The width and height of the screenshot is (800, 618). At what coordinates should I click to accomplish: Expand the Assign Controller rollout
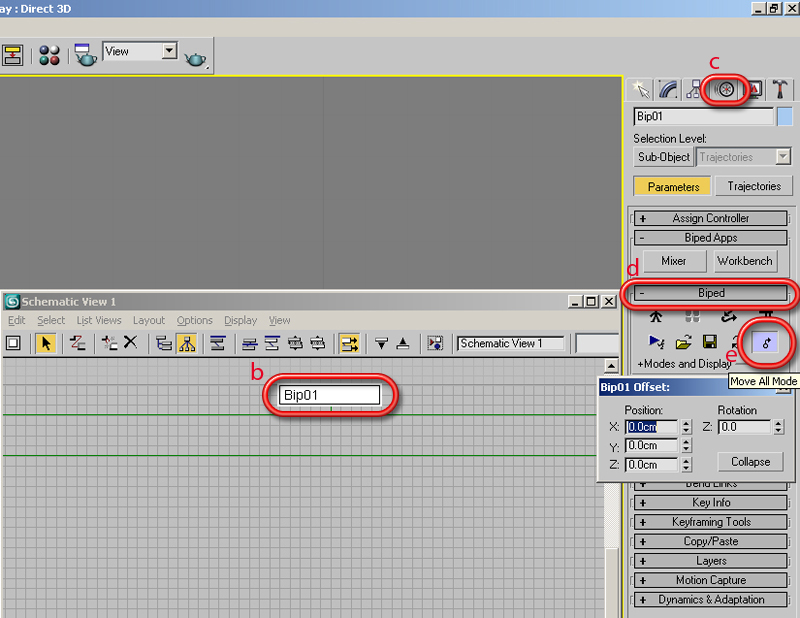(x=710, y=218)
